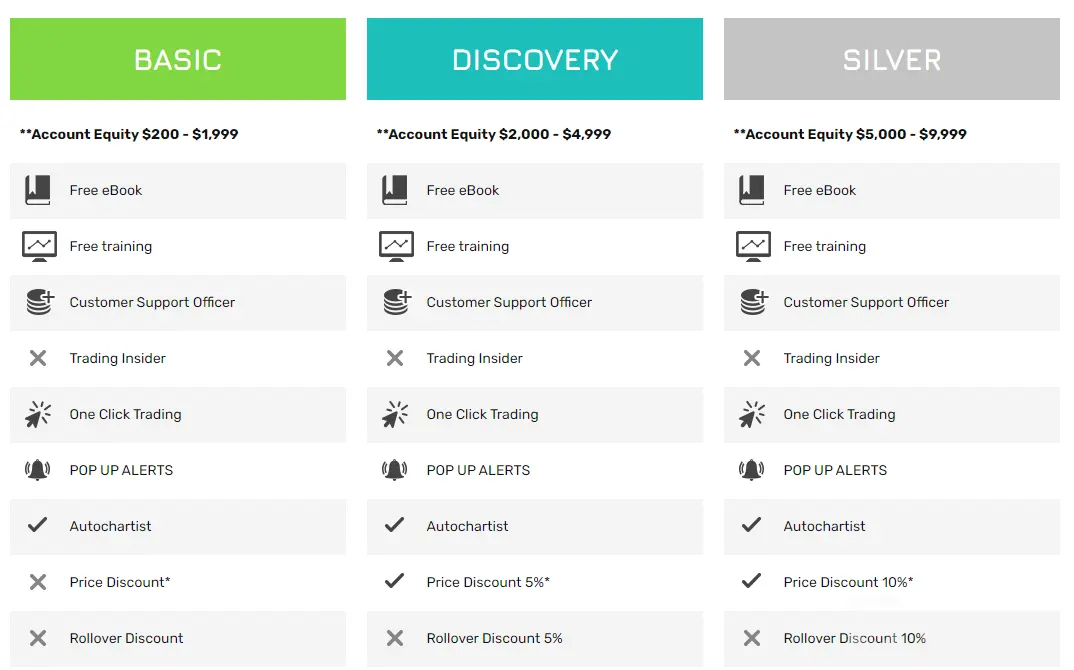1074x670 pixels.
Task: Click the Free eBook book icon under Basic
Action: pos(38,190)
